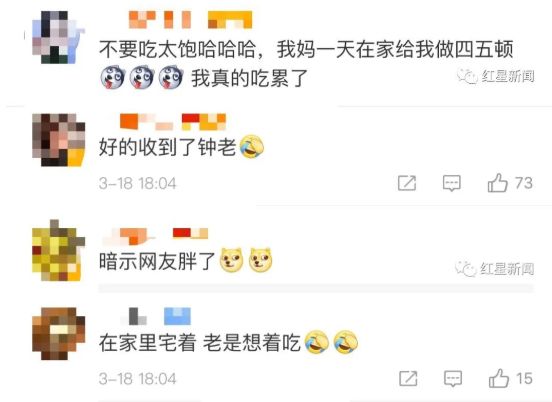Click the 15 like count
Screen dimensions: 552x402
525,379
